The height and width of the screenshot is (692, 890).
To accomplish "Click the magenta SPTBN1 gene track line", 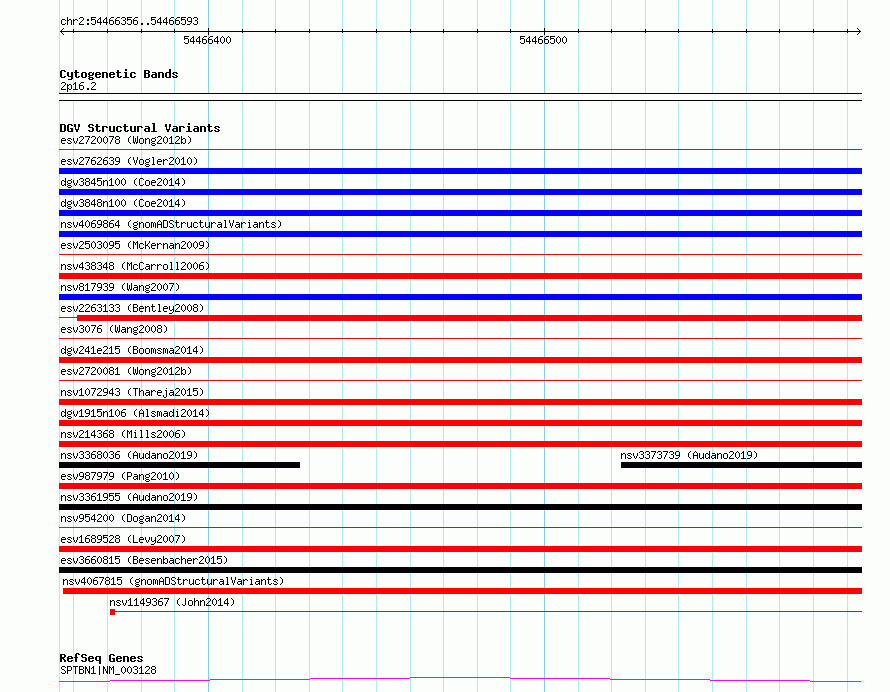I will click(x=460, y=680).
